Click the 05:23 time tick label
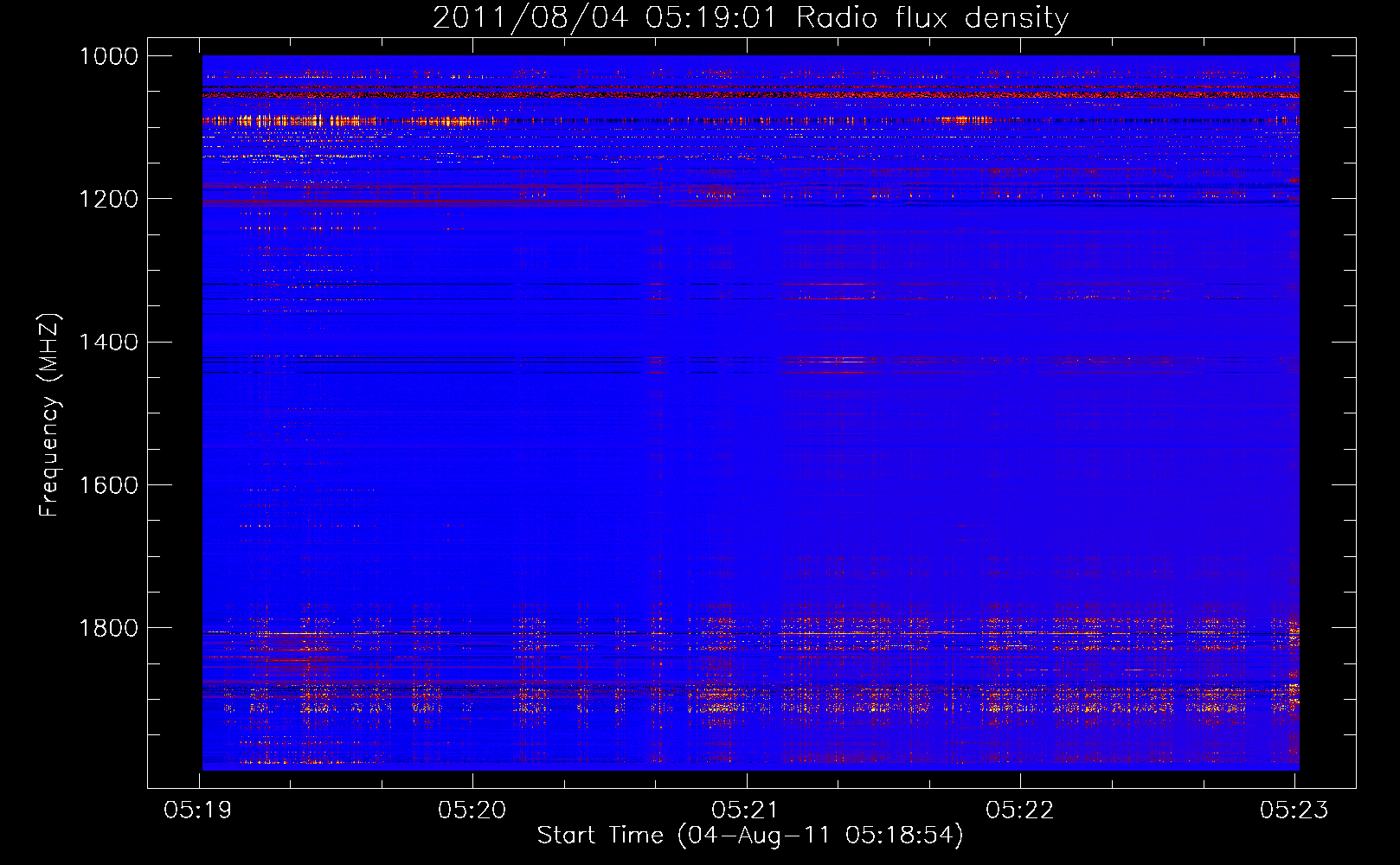The image size is (1400, 865). 1294,811
